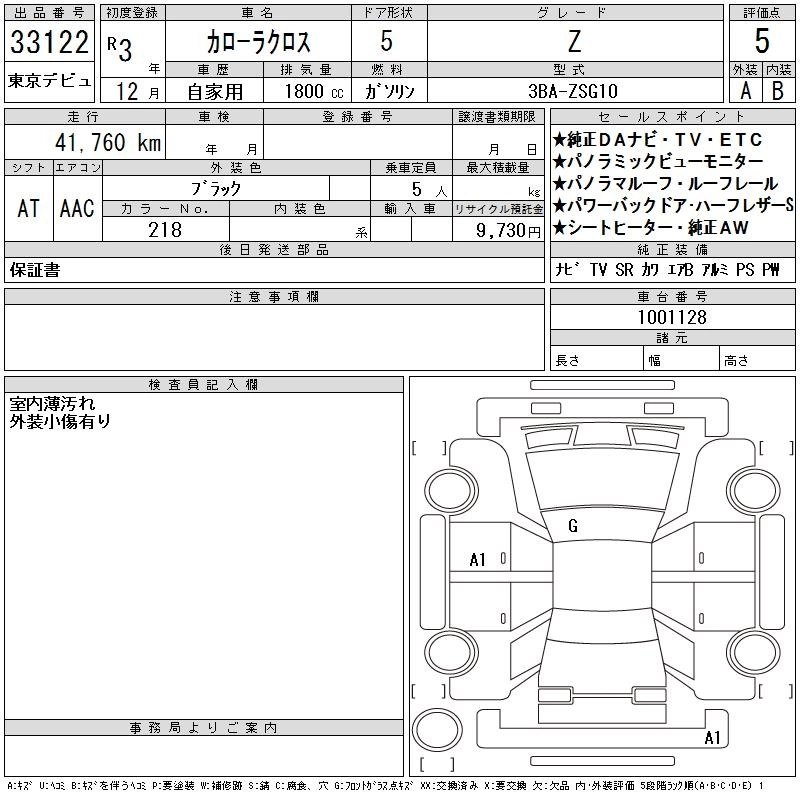The image size is (800, 800).
Task: Select the car name カローラクロス
Action: point(258,42)
